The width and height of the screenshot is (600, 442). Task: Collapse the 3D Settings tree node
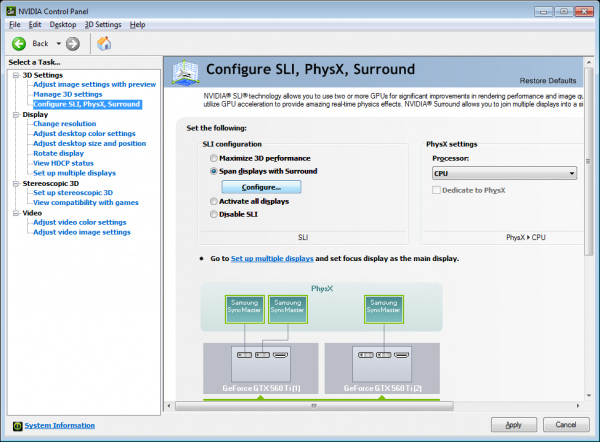16,75
